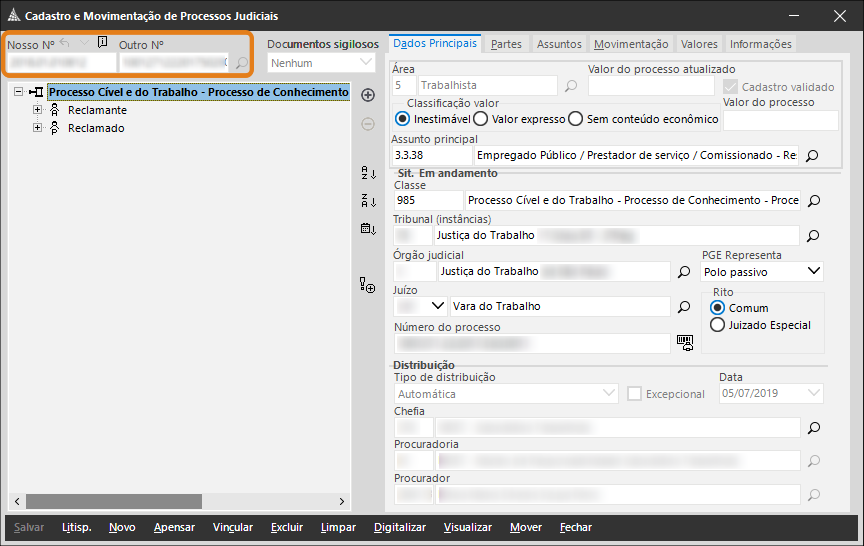Open the Documentos sigilosos dropdown

365,63
